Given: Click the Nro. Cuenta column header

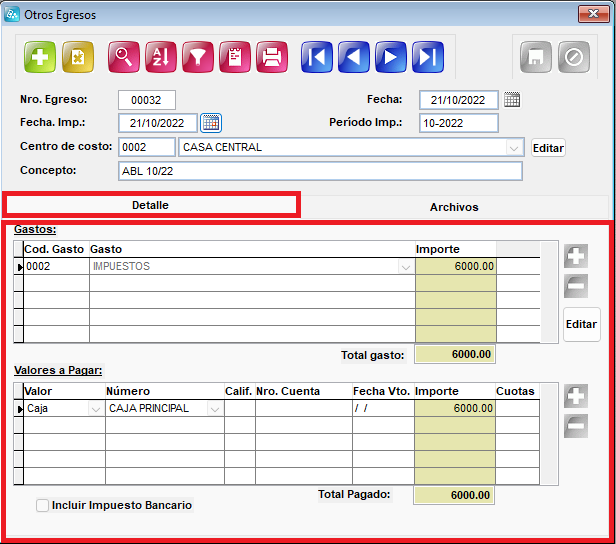Looking at the screenshot, I should (304, 391).
